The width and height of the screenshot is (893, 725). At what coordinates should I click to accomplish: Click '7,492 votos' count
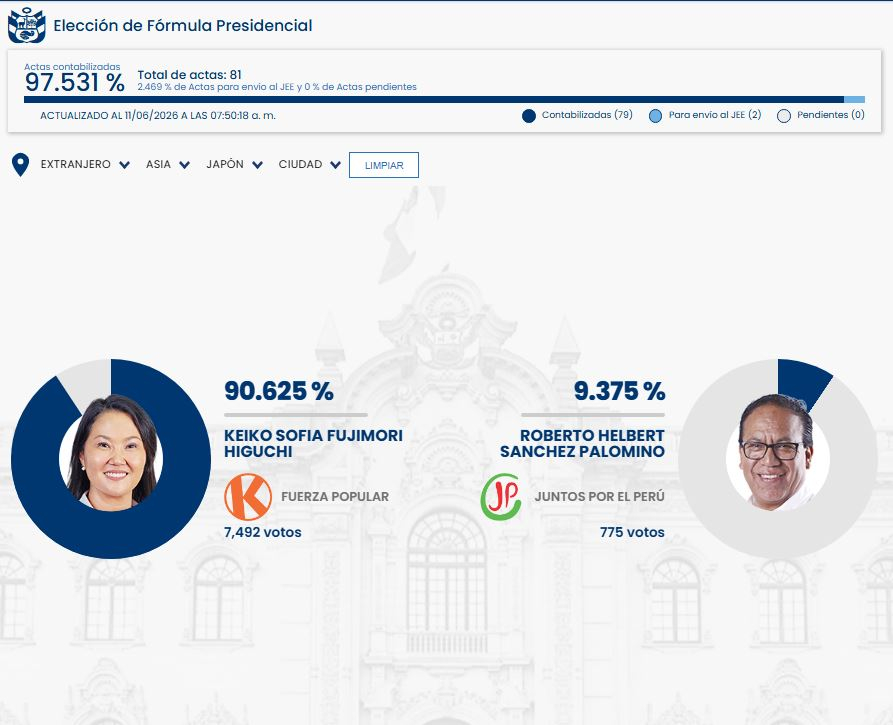click(x=263, y=533)
